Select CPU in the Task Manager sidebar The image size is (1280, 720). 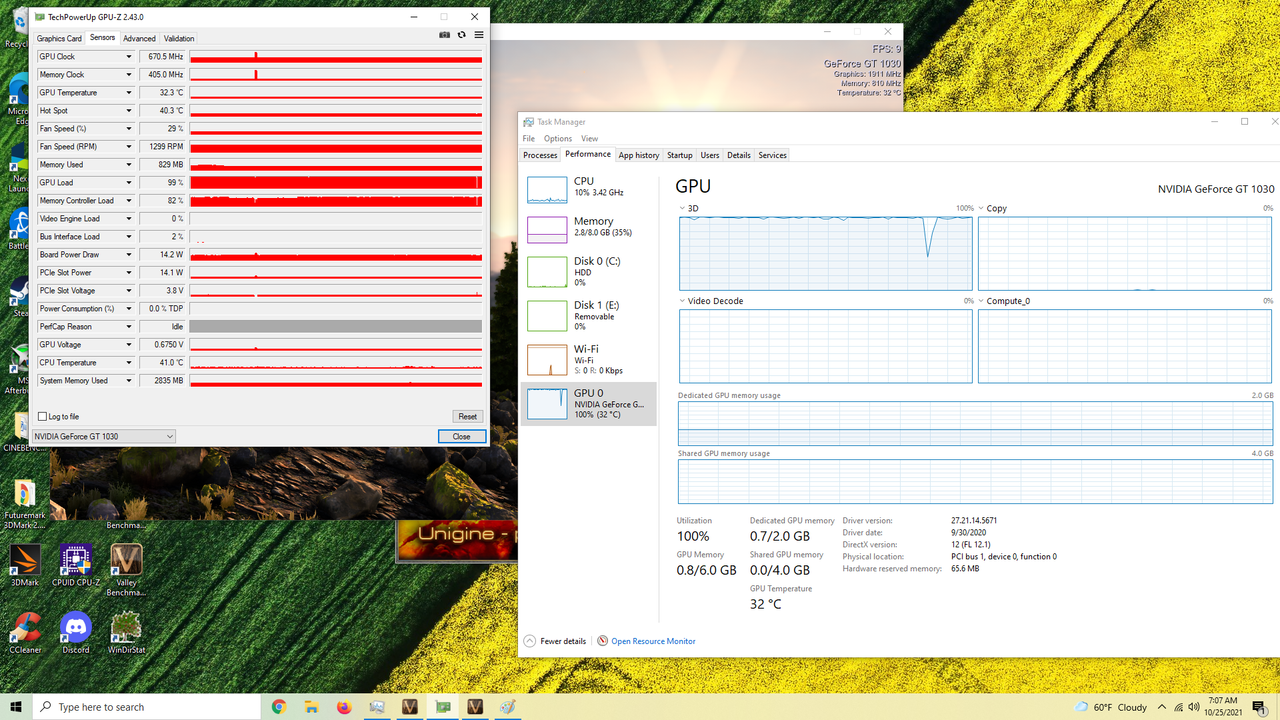coord(588,187)
